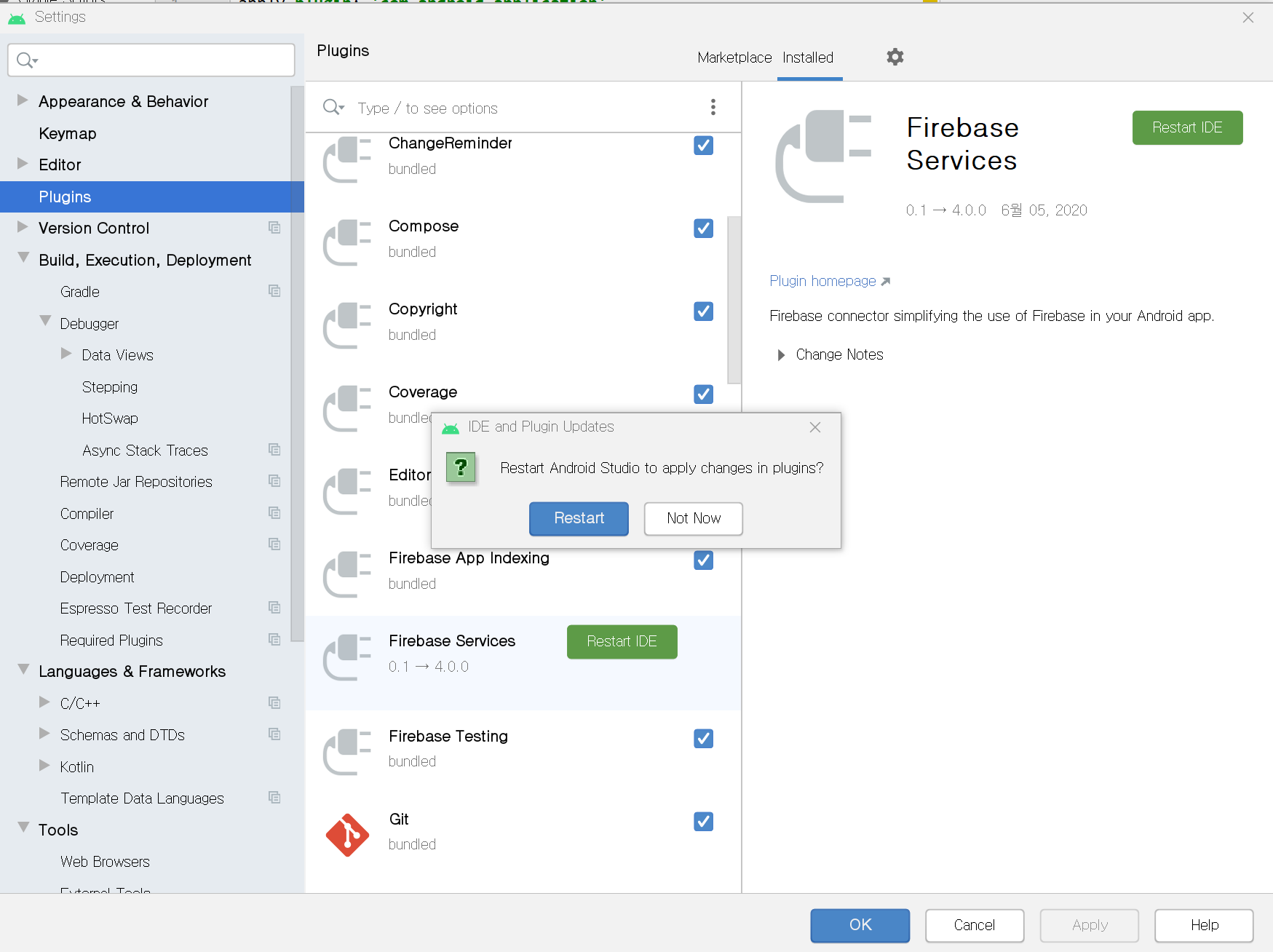Disable the Firebase Testing plugin checkbox
This screenshot has width=1273, height=952.
click(703, 739)
